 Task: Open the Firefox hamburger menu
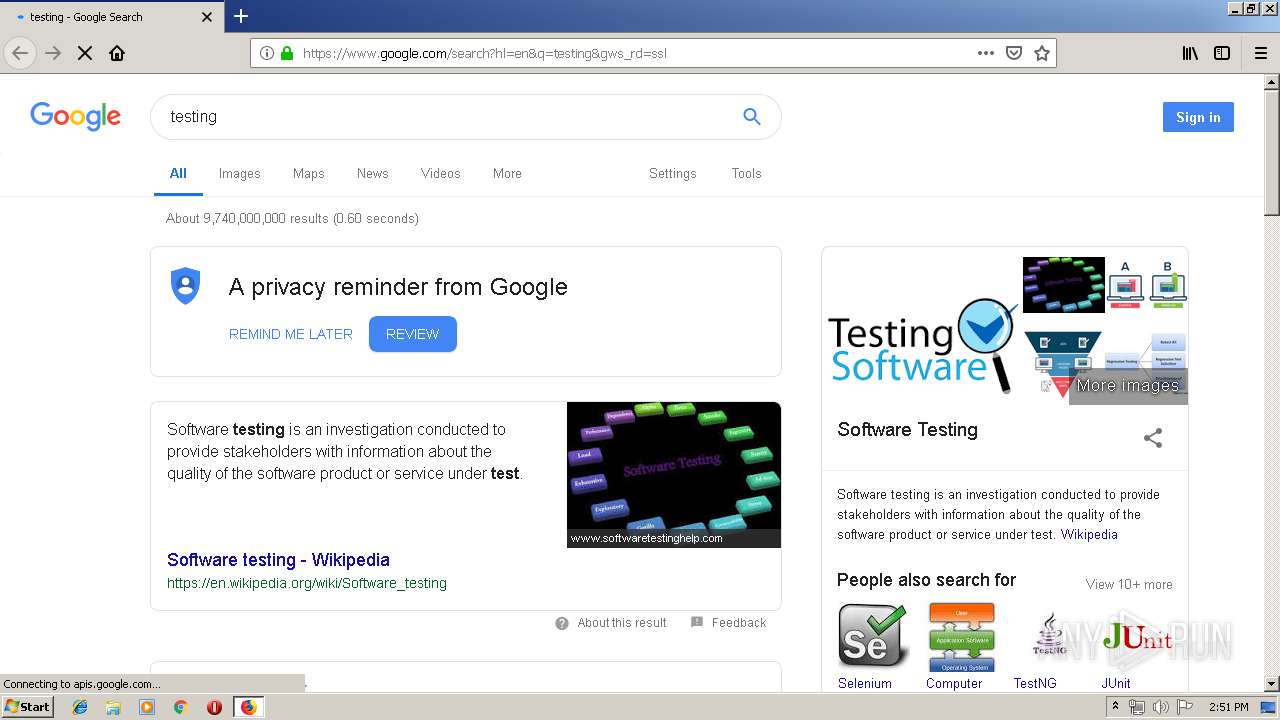pyautogui.click(x=1261, y=53)
